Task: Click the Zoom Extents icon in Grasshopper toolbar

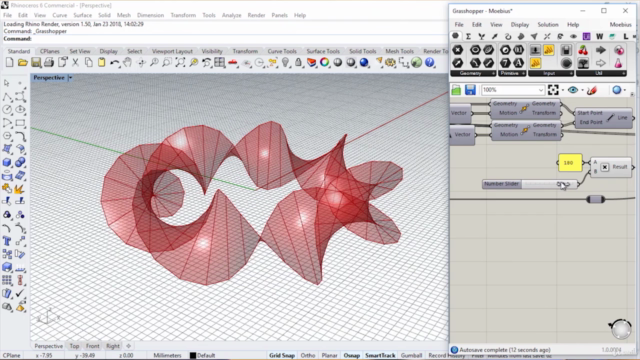Action: click(x=553, y=90)
